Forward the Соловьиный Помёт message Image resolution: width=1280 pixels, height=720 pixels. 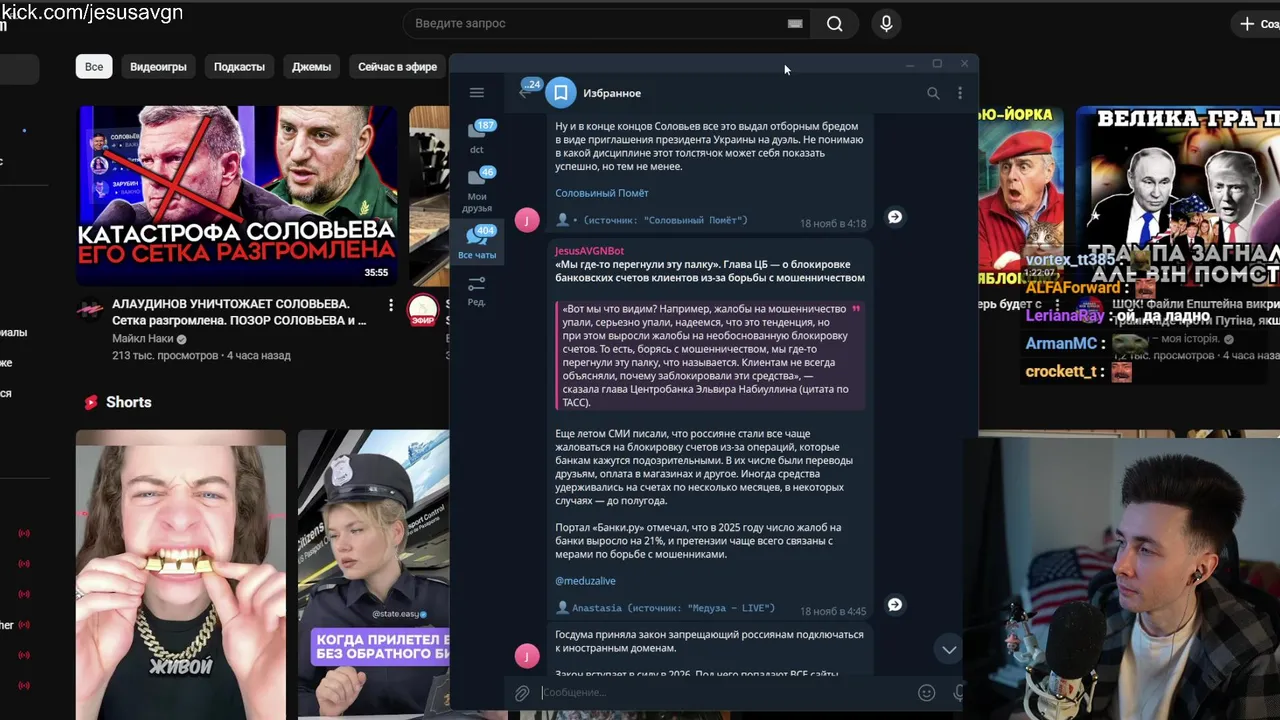[895, 217]
